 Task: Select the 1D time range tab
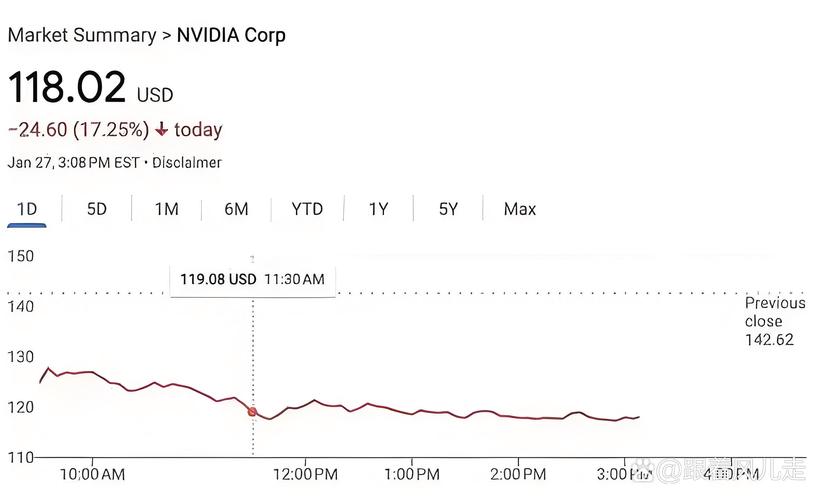coord(27,209)
